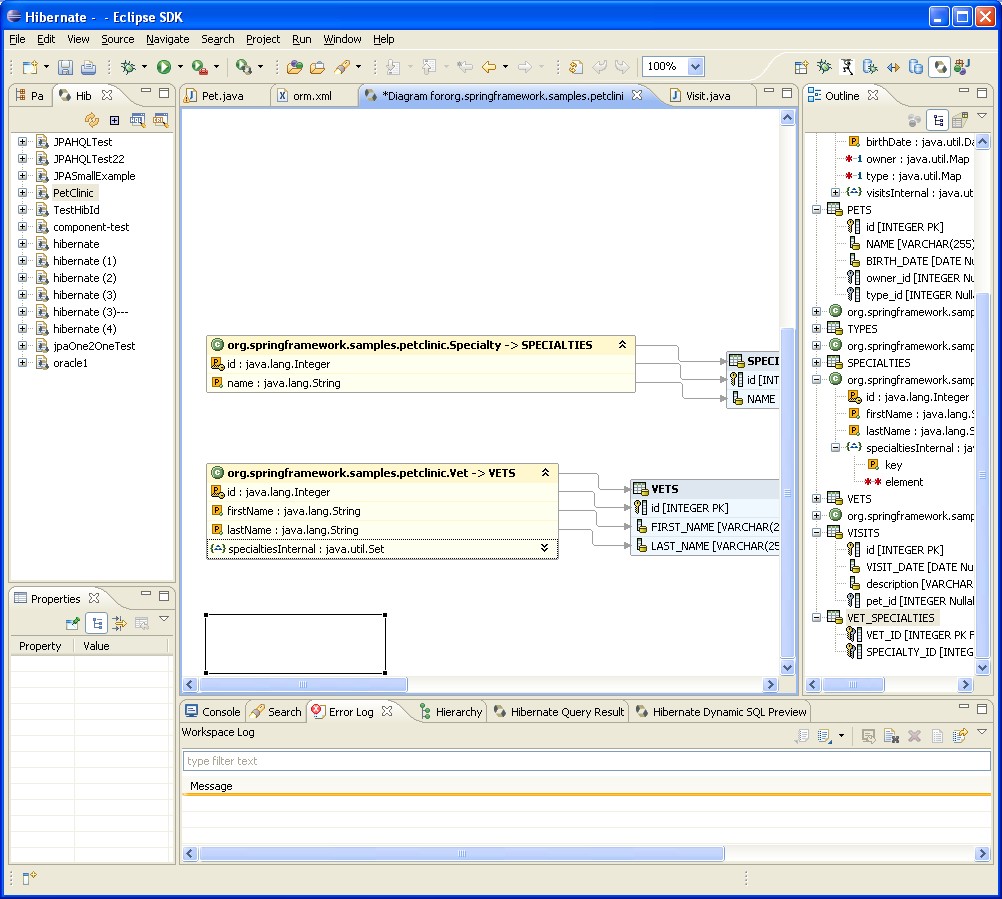The height and width of the screenshot is (899, 1002).
Task: Open the zoom level 100% dropdown
Action: click(695, 67)
